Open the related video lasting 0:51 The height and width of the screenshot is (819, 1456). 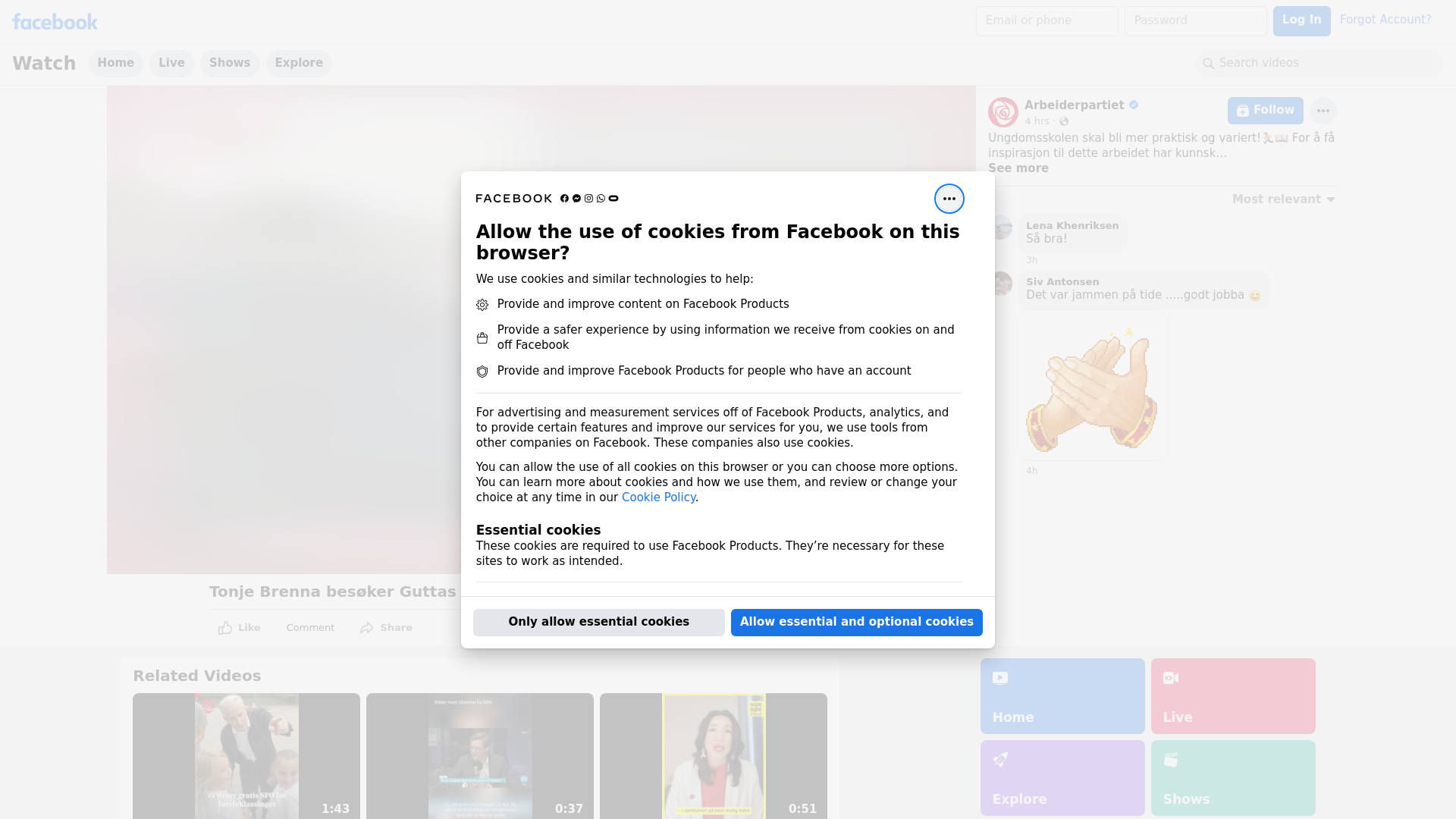714,756
